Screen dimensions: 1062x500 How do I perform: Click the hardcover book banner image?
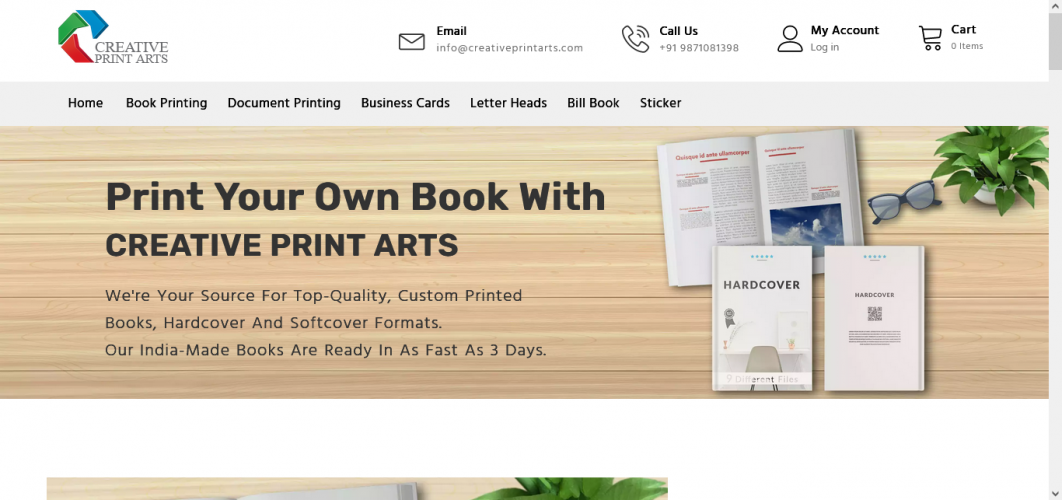point(524,262)
